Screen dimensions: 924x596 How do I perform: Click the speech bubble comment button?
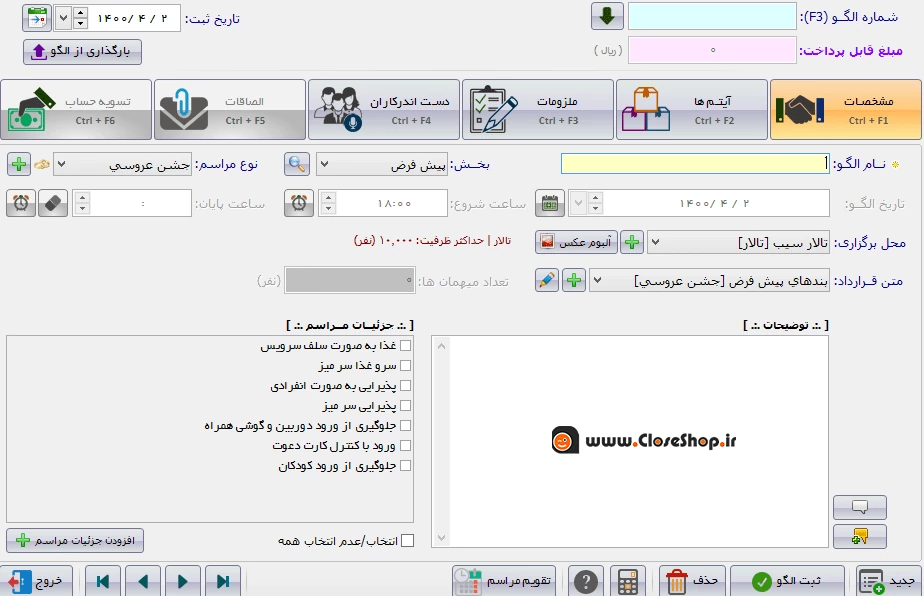(x=860, y=507)
